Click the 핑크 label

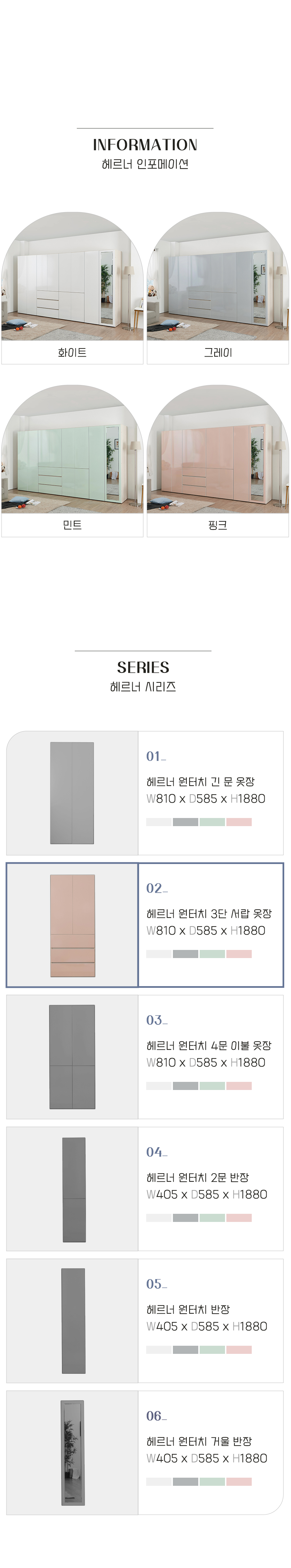click(x=218, y=525)
